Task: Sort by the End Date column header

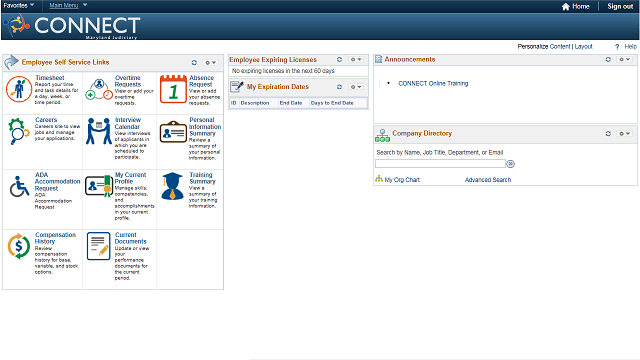Action: (x=291, y=103)
